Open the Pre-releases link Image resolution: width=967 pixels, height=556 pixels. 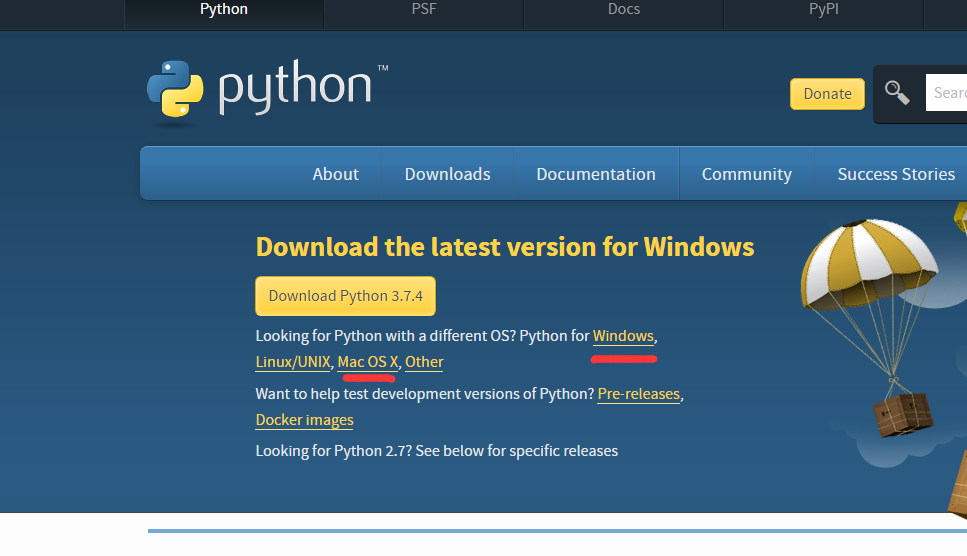tap(639, 394)
